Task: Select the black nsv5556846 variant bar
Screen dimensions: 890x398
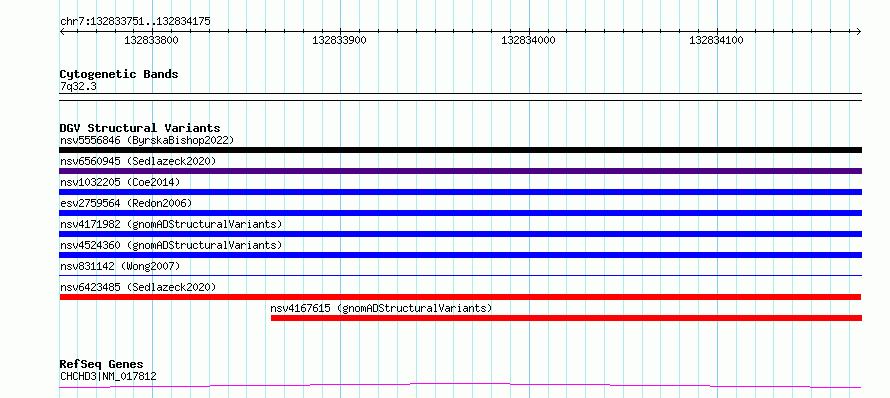Action: click(460, 150)
